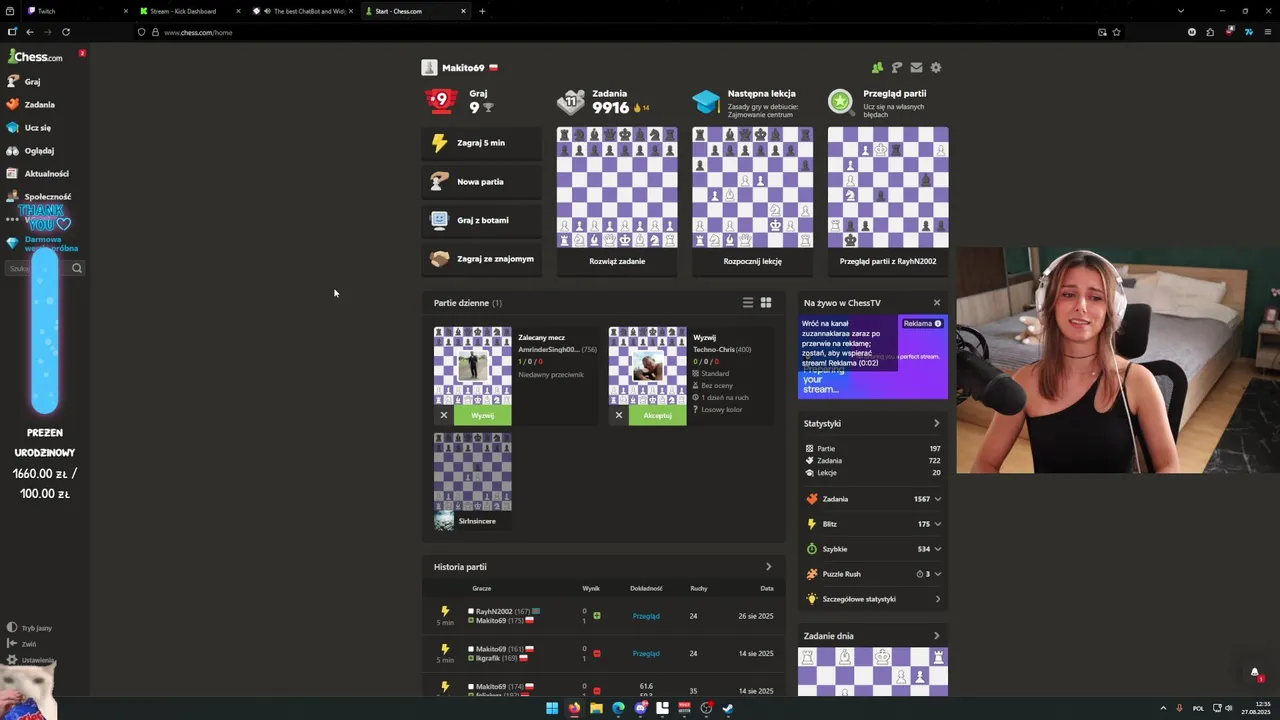Open Historia partii chevron
This screenshot has height=720, width=1280.
click(768, 567)
